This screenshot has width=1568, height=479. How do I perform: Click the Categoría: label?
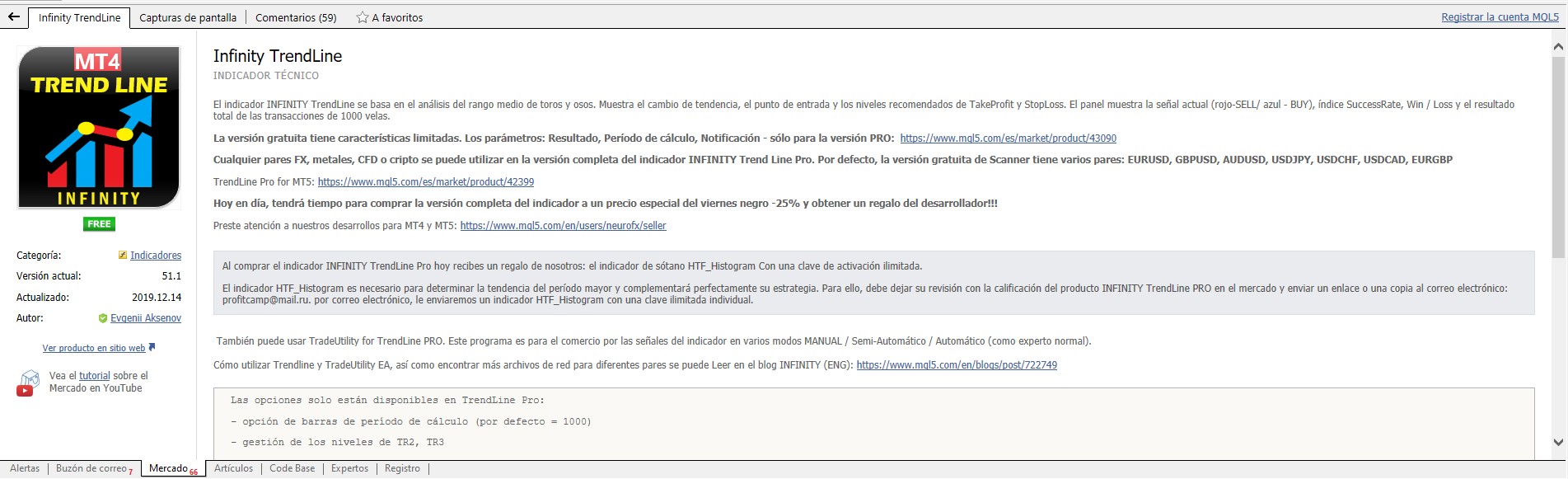pyautogui.click(x=39, y=256)
